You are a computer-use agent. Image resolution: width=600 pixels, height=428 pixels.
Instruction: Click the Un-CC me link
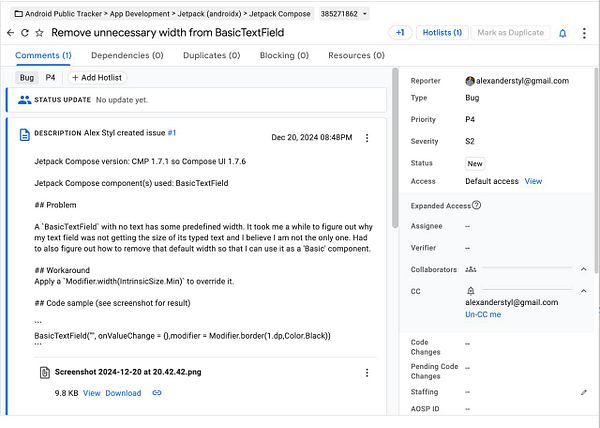pyautogui.click(x=483, y=314)
